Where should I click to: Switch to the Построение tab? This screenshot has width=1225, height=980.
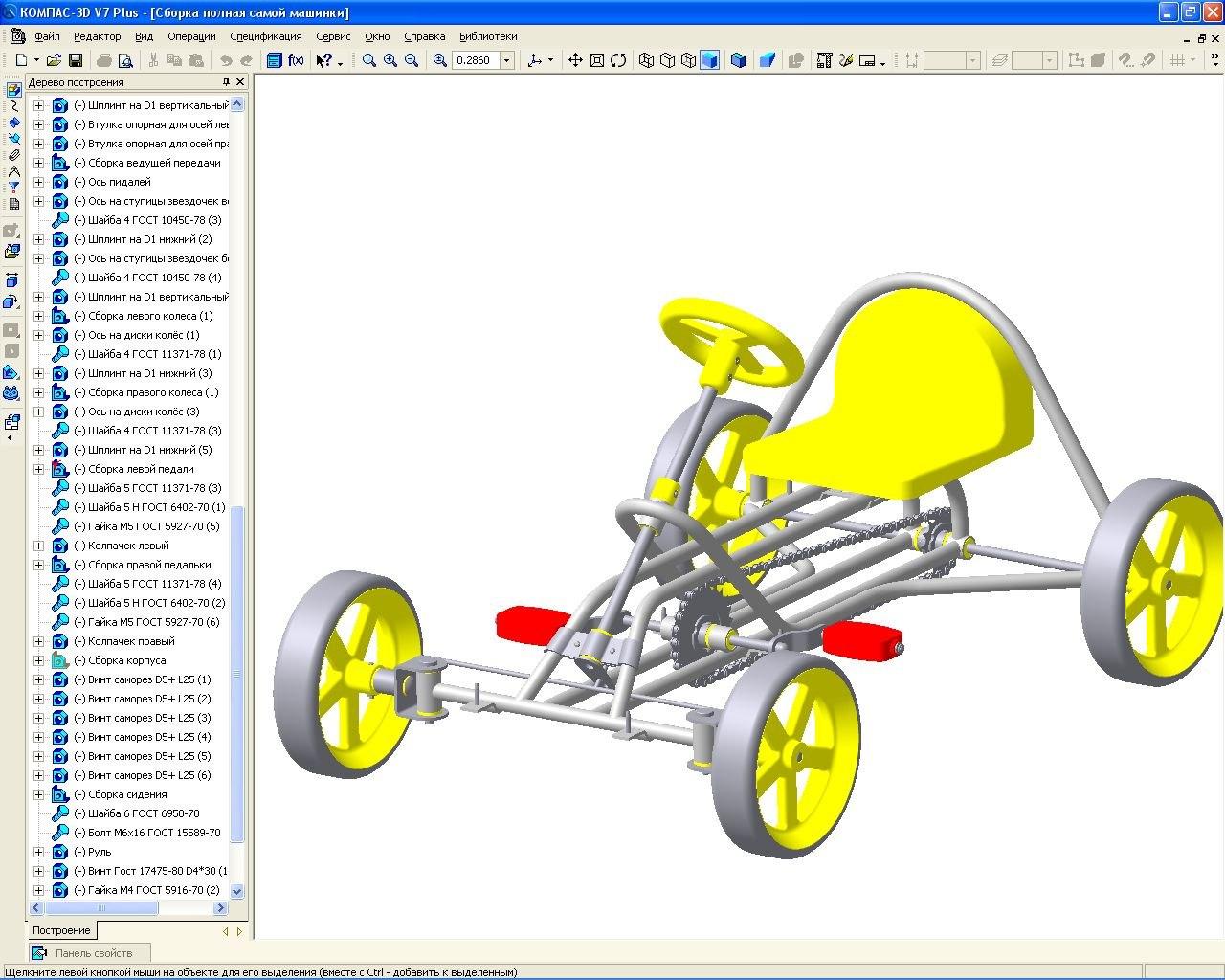tap(61, 930)
